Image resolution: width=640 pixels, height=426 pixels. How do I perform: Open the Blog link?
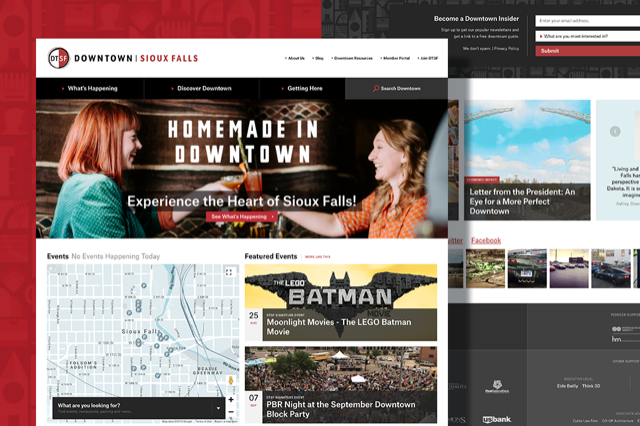click(x=318, y=58)
